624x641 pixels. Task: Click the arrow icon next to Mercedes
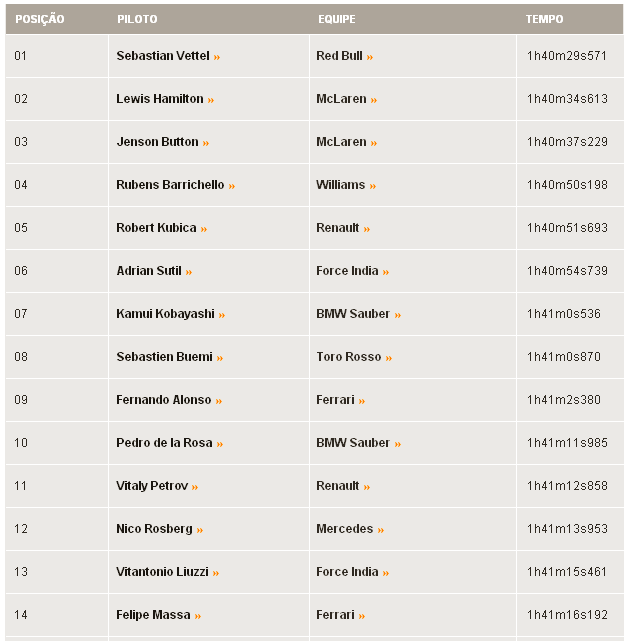tap(381, 530)
